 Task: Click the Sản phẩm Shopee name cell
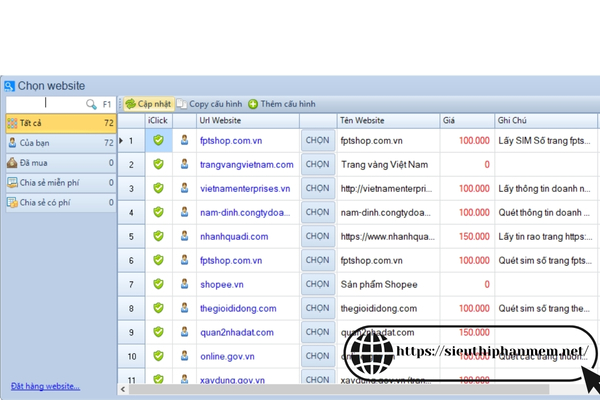[388, 284]
